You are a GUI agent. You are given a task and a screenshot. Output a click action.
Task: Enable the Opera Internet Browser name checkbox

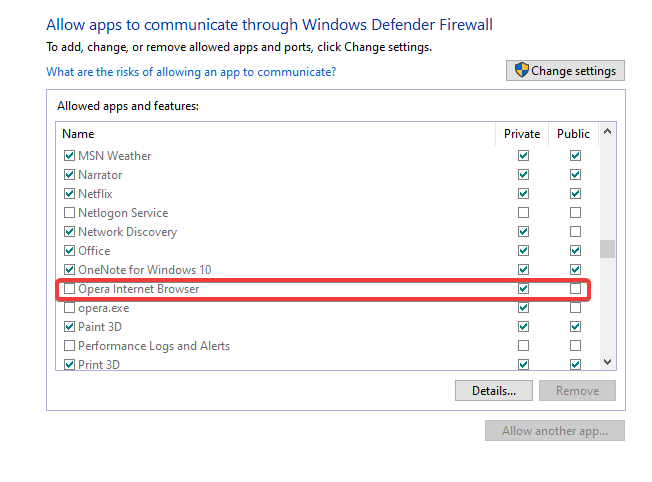69,289
